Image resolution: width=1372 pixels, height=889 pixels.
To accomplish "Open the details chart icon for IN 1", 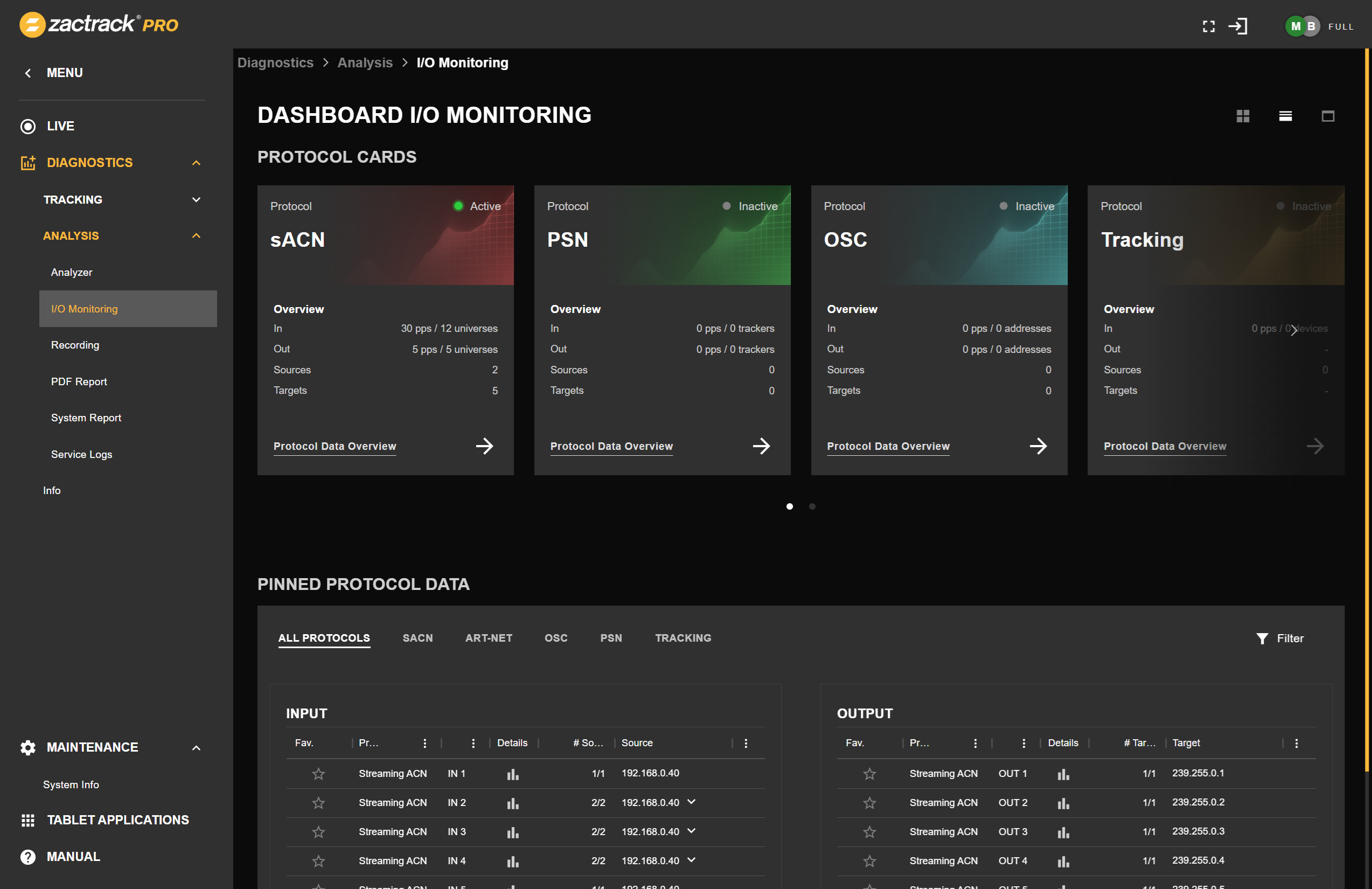I will tap(512, 774).
